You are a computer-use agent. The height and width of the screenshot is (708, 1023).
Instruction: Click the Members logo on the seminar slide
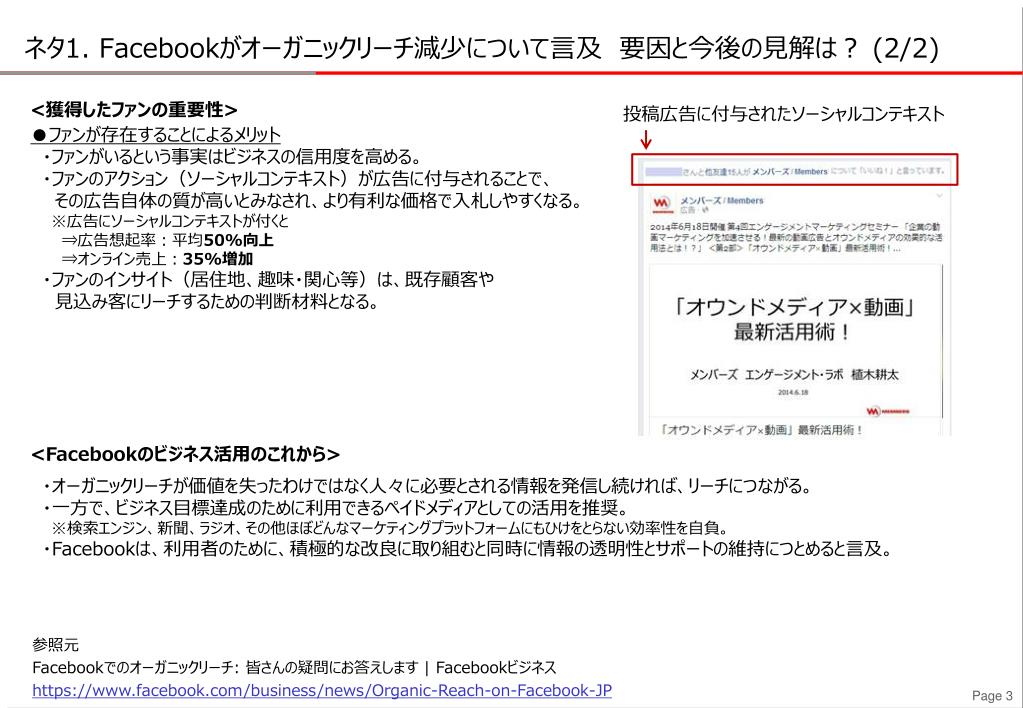point(887,411)
